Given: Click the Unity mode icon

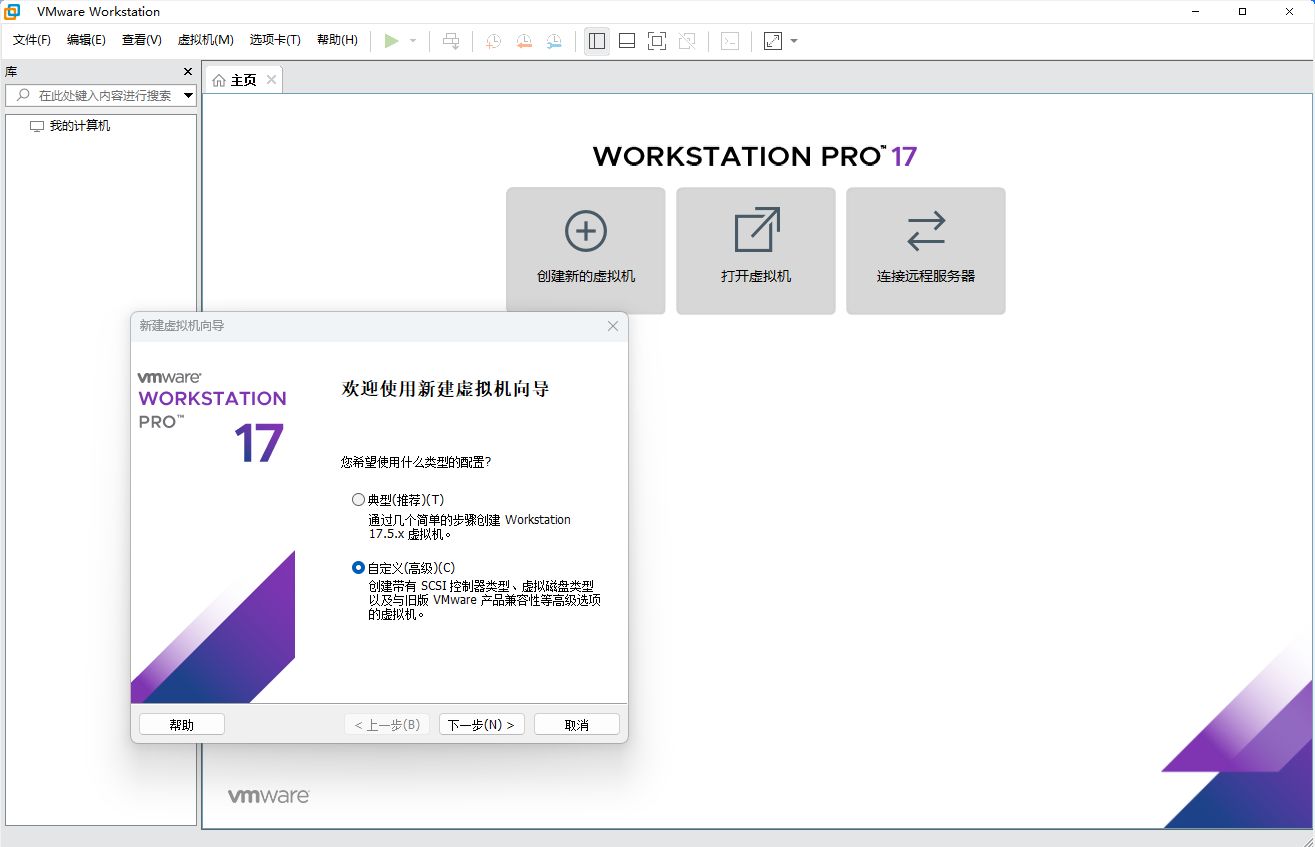Looking at the screenshot, I should pyautogui.click(x=687, y=41).
